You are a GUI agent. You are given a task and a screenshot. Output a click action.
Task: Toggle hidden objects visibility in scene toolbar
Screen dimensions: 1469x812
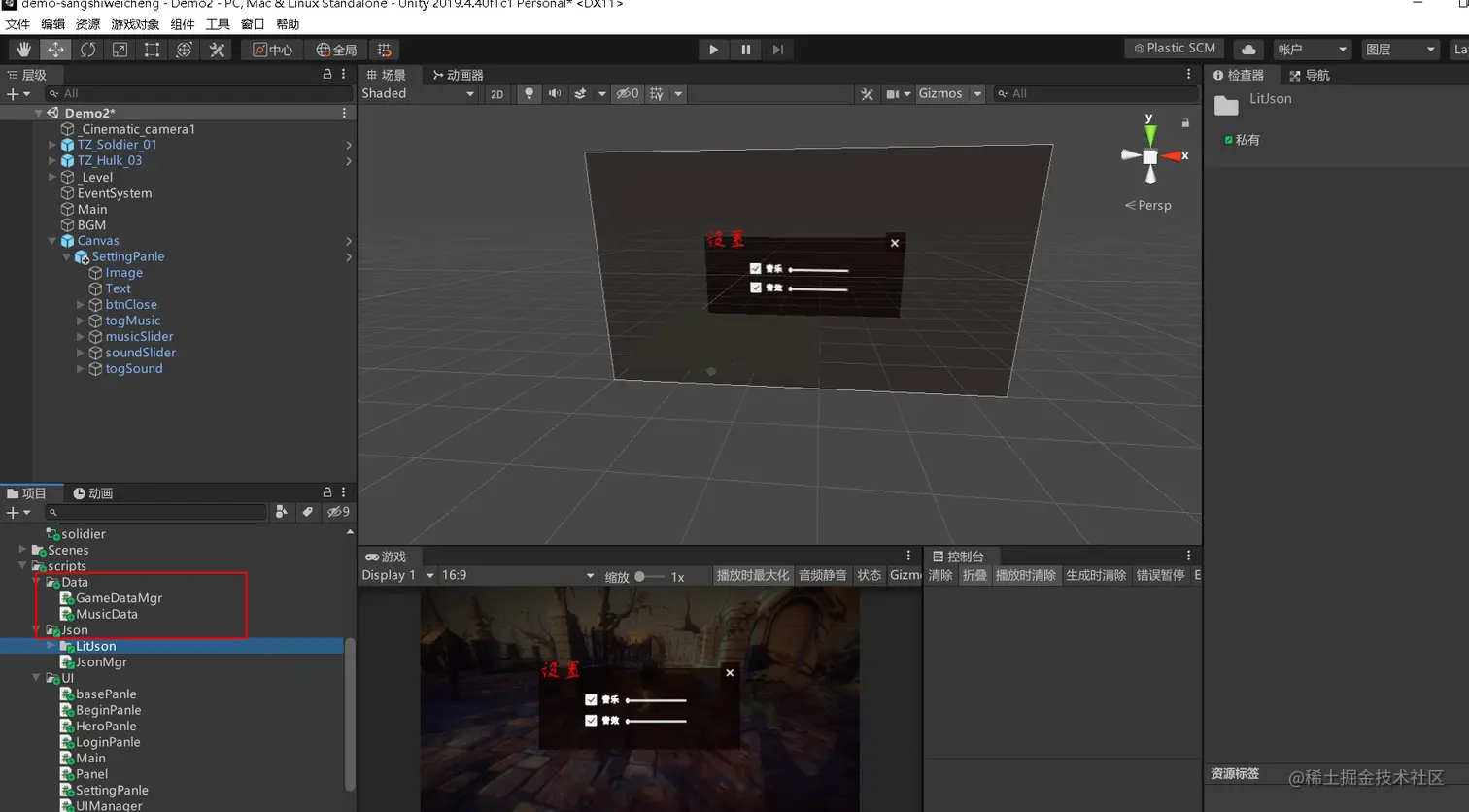(x=628, y=94)
